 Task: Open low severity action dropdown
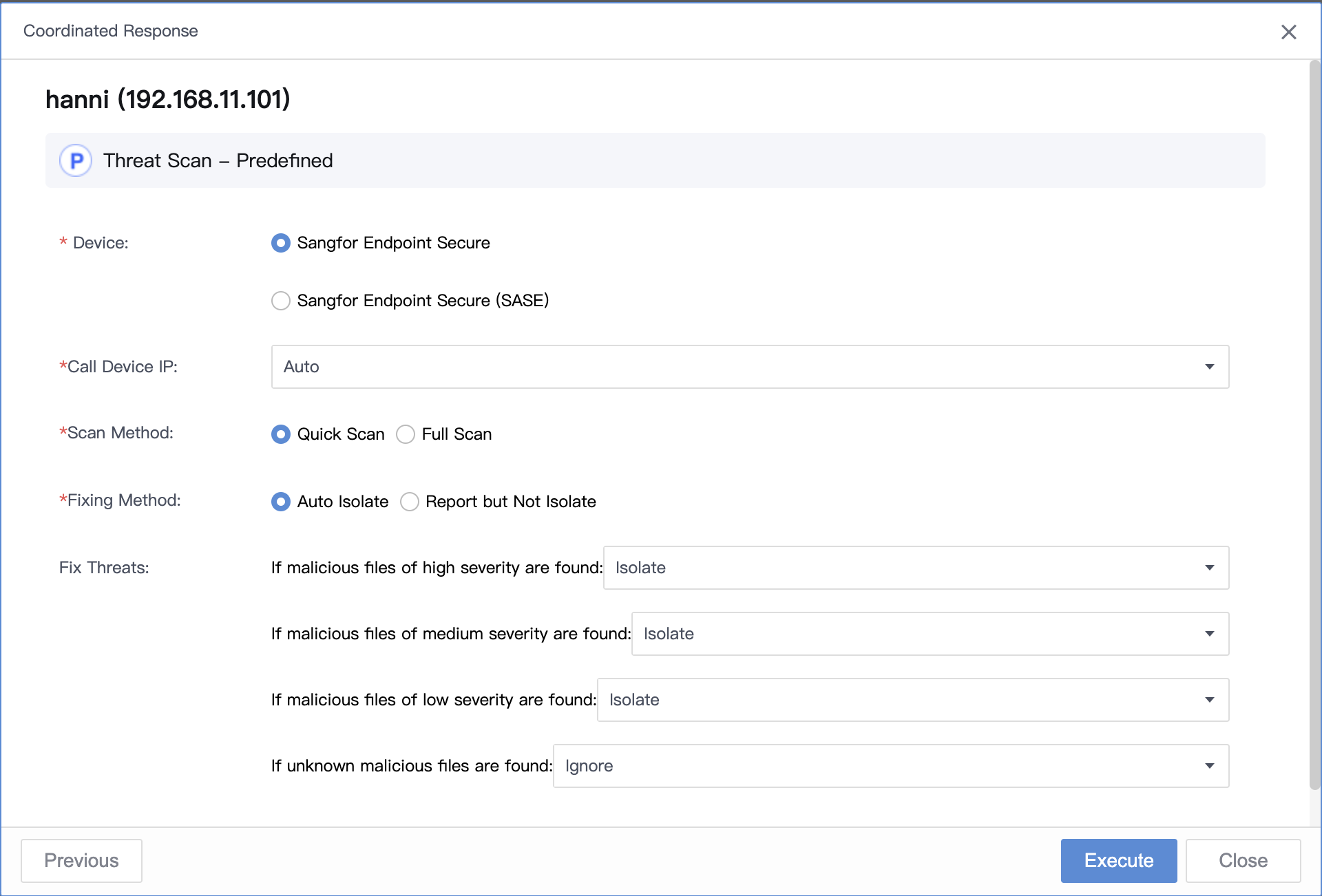913,700
